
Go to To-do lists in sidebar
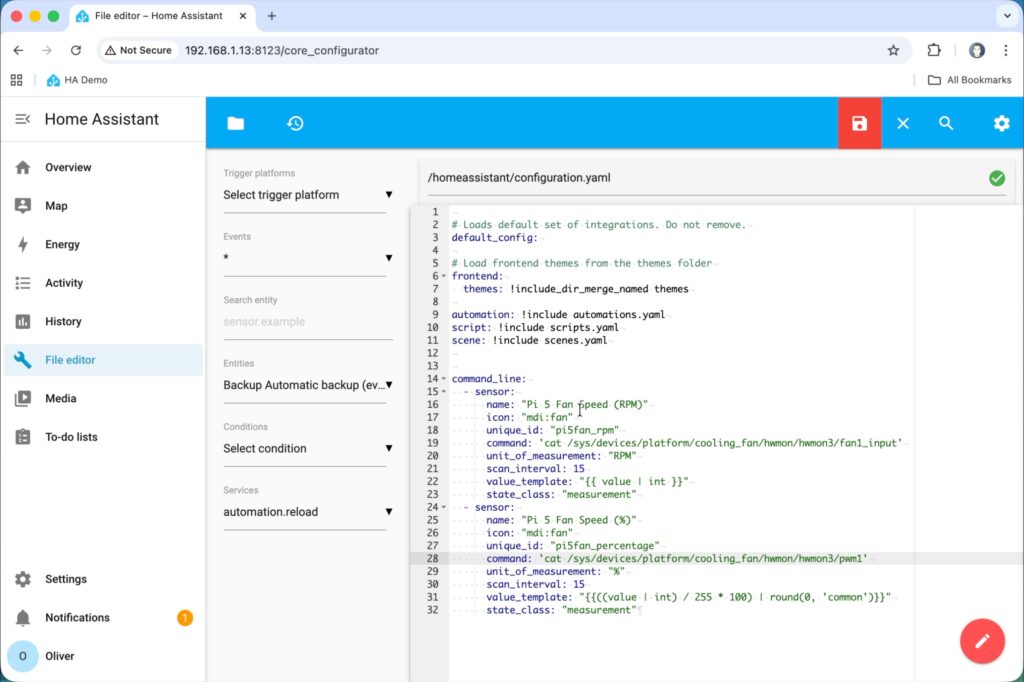click(71, 437)
